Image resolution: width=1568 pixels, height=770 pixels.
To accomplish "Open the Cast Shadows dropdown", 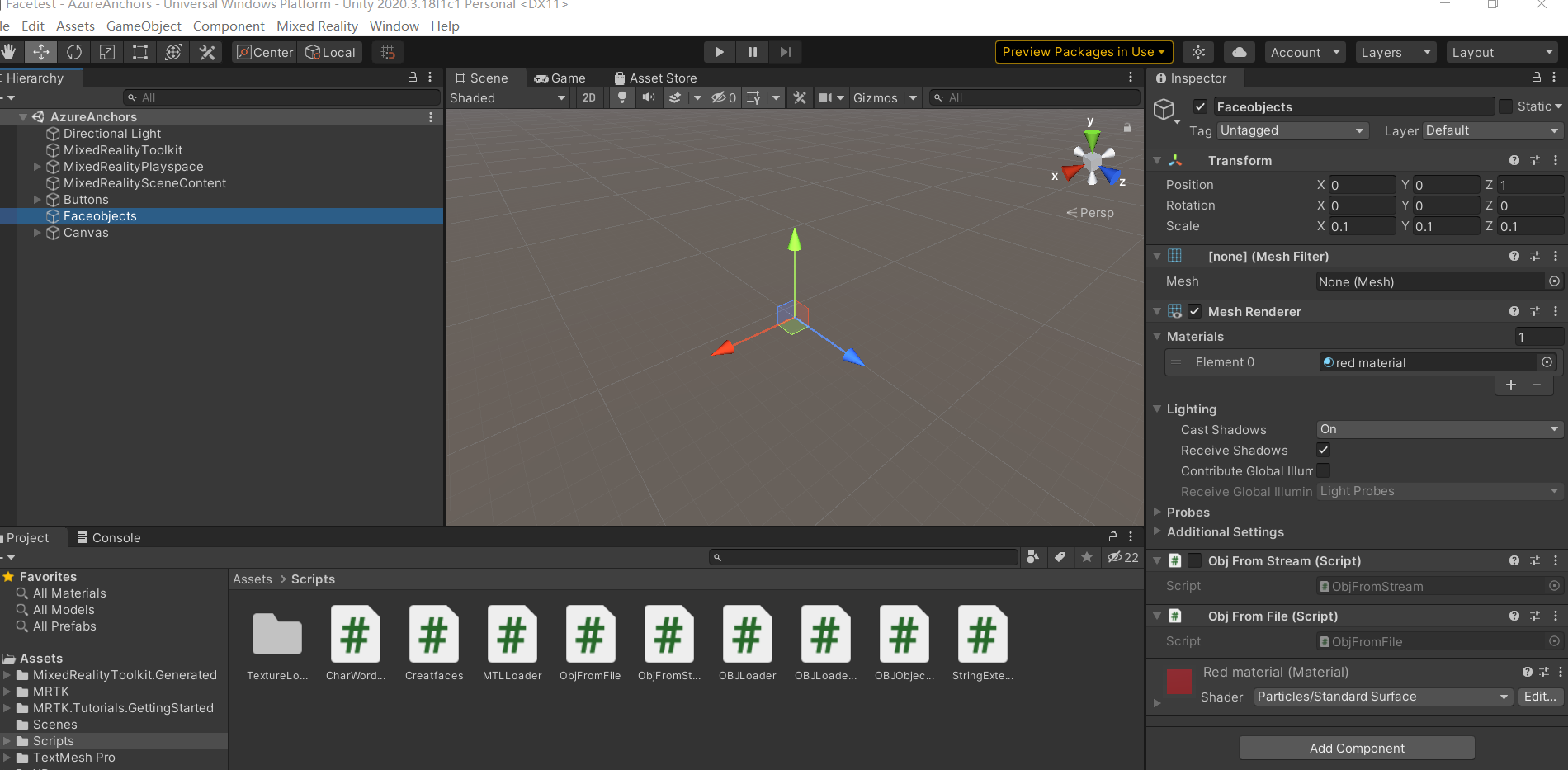I will point(1438,428).
